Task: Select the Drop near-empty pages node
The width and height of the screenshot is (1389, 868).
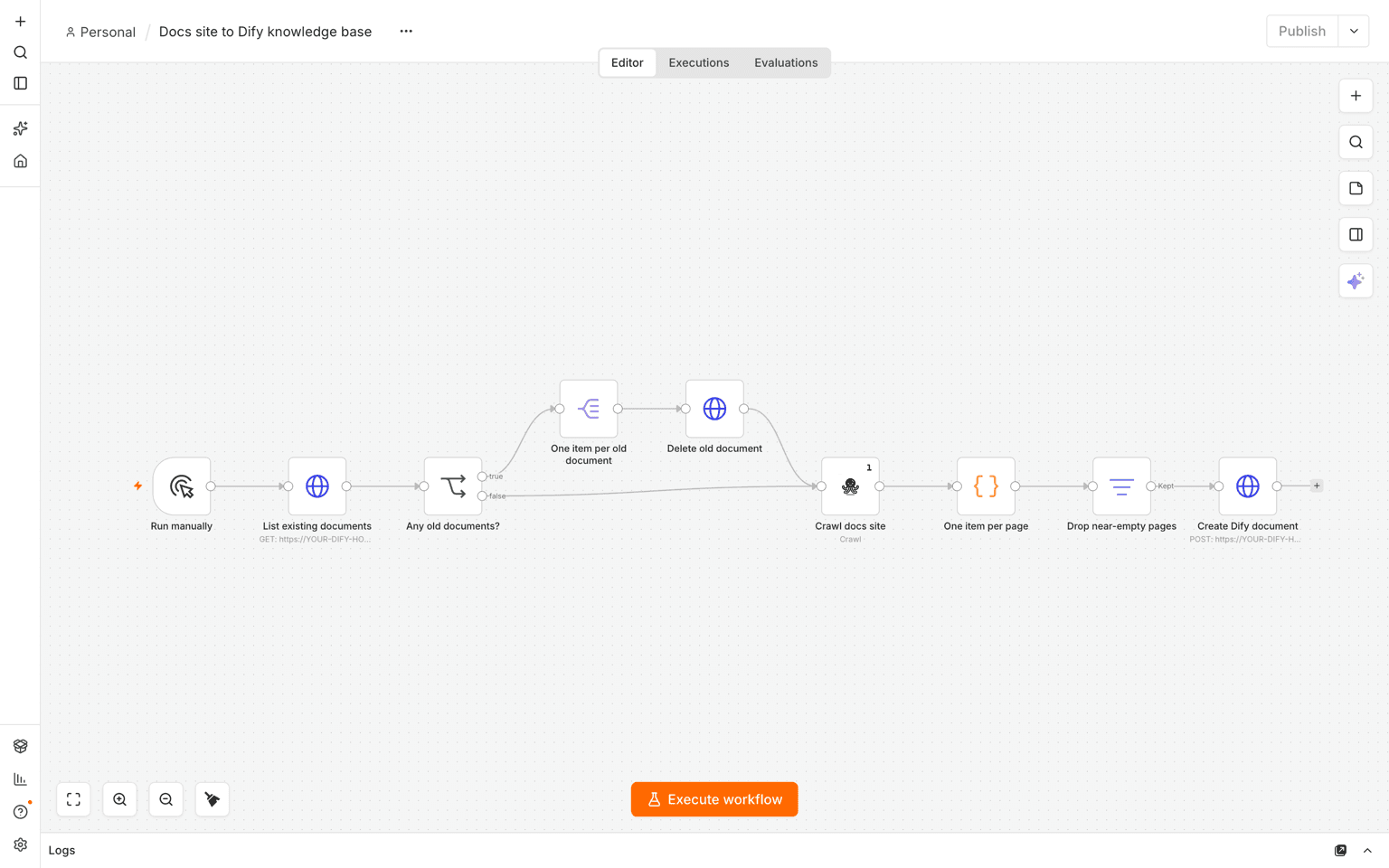Action: click(x=1121, y=486)
